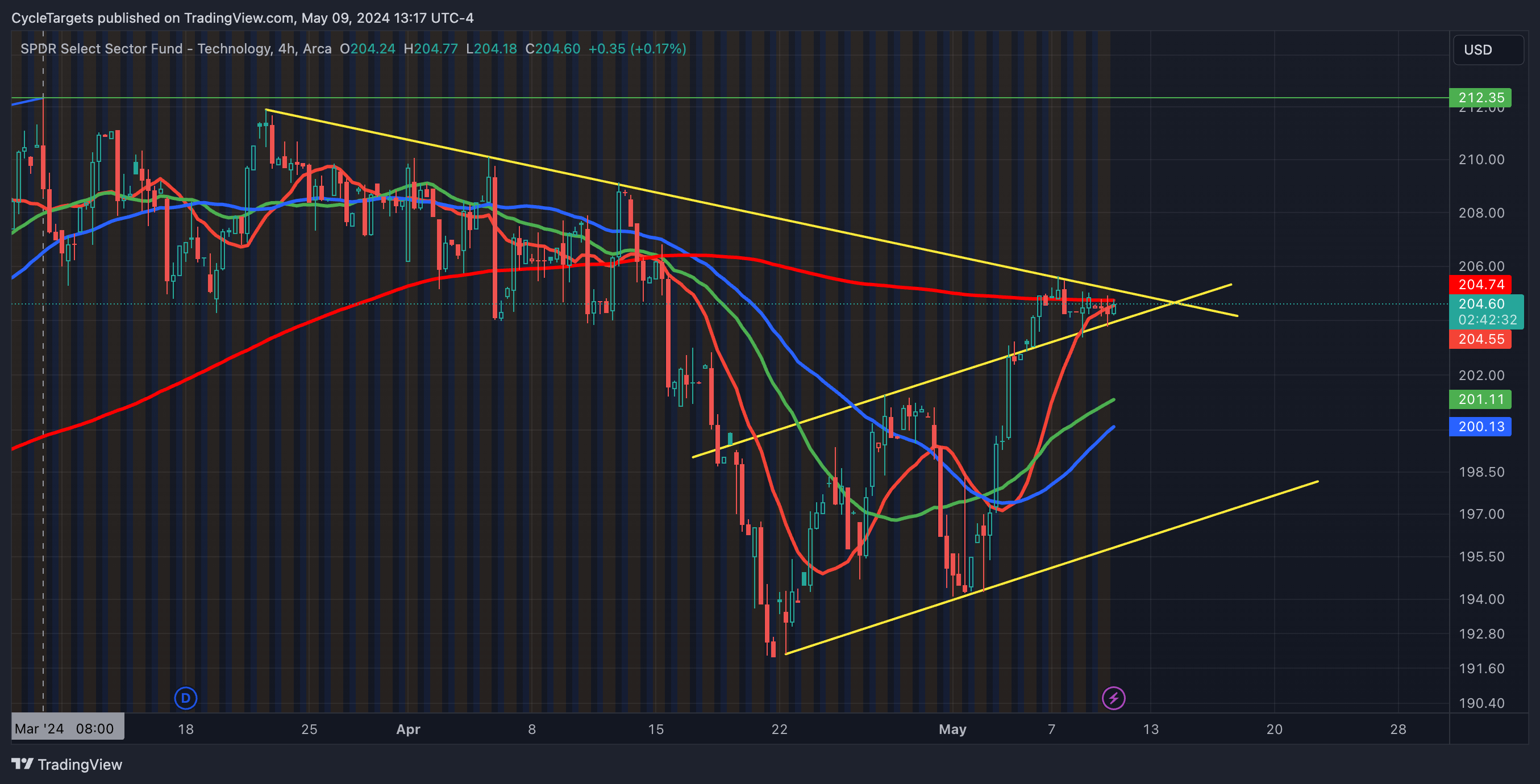1540x784 pixels.
Task: Click the closing value C204.60 in header
Action: [553, 49]
